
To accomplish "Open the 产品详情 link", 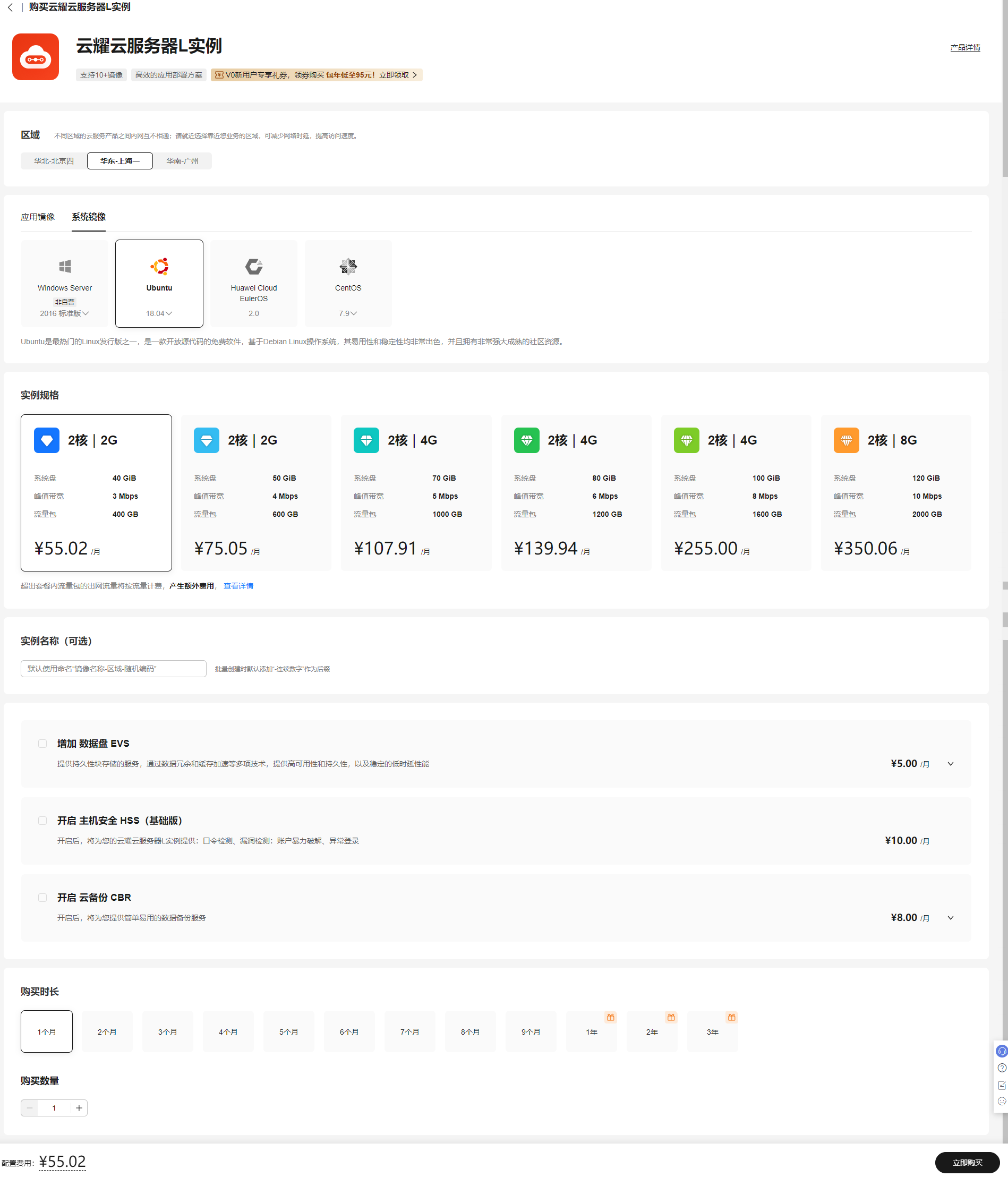I will click(x=965, y=48).
